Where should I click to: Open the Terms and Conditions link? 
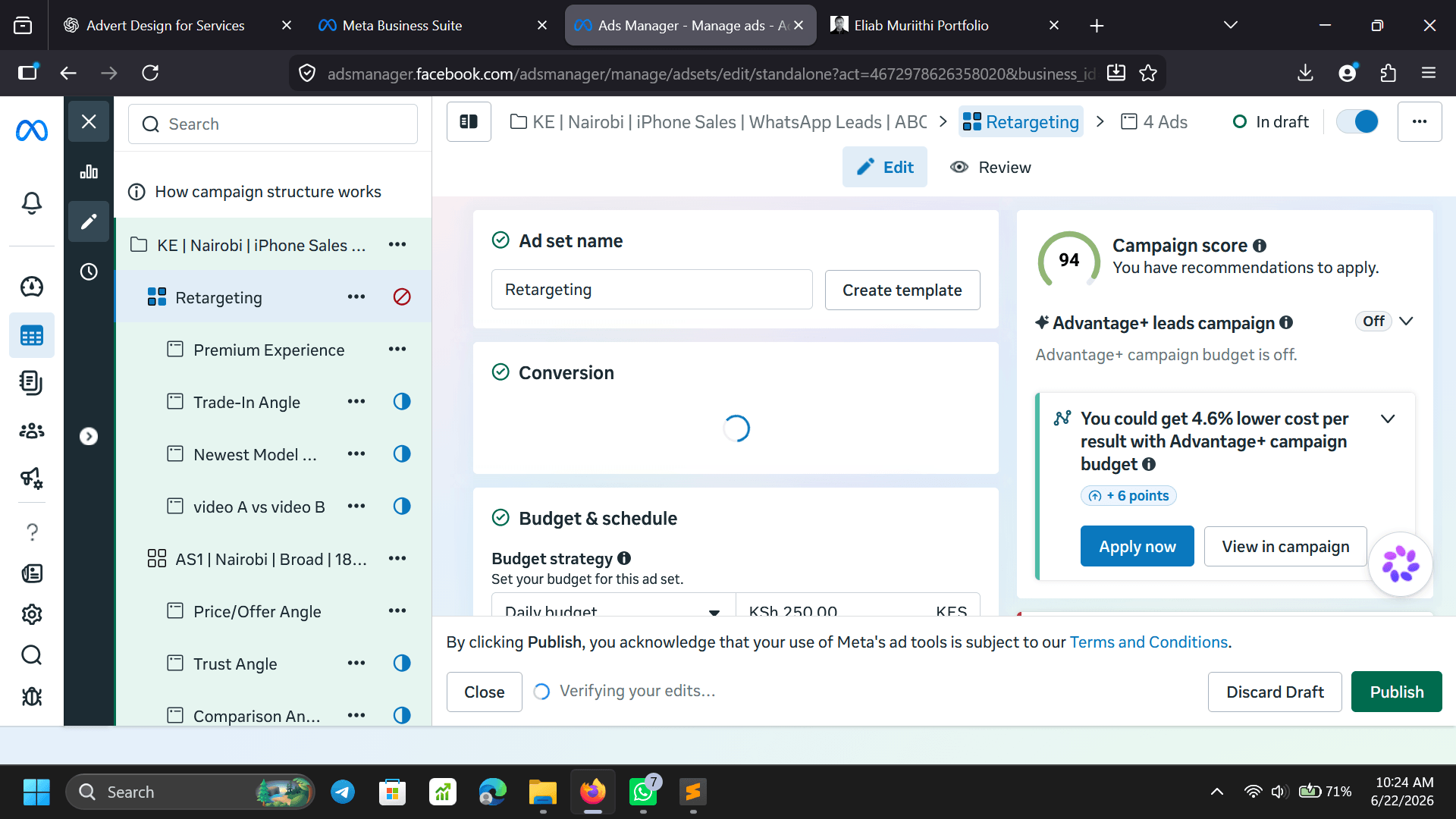(1148, 642)
